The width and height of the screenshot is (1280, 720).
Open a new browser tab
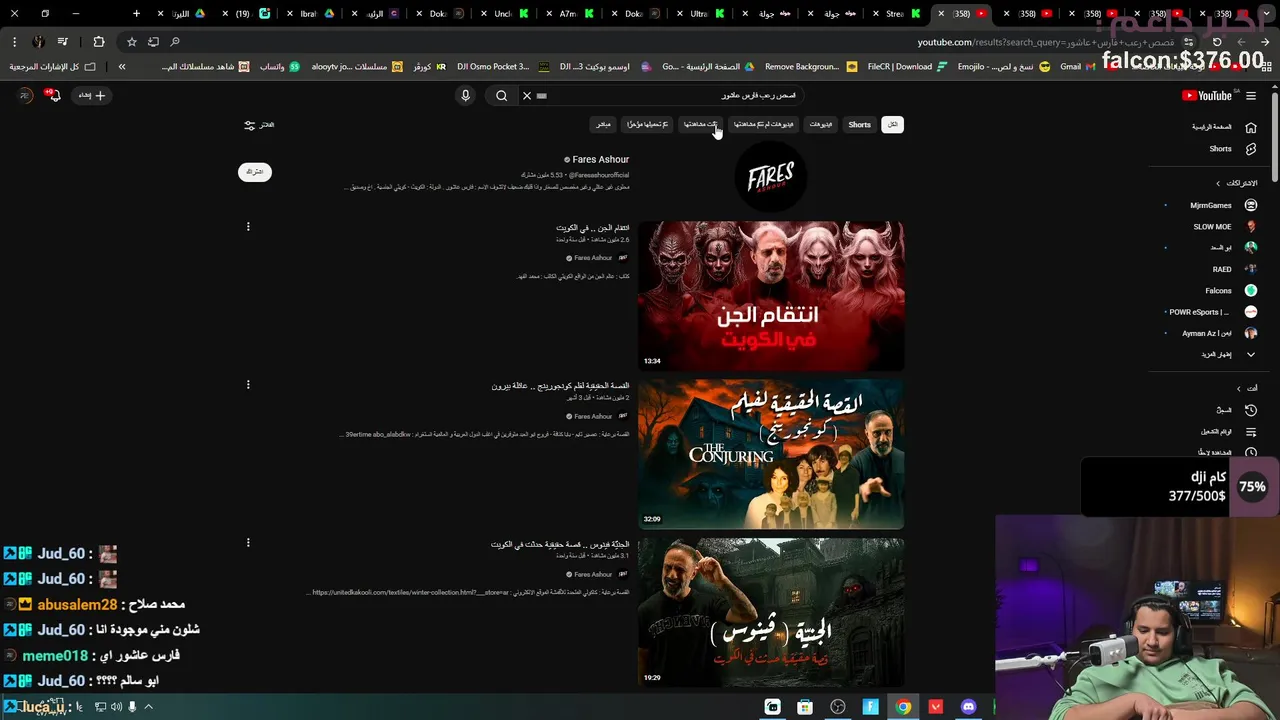pyautogui.click(x=137, y=13)
